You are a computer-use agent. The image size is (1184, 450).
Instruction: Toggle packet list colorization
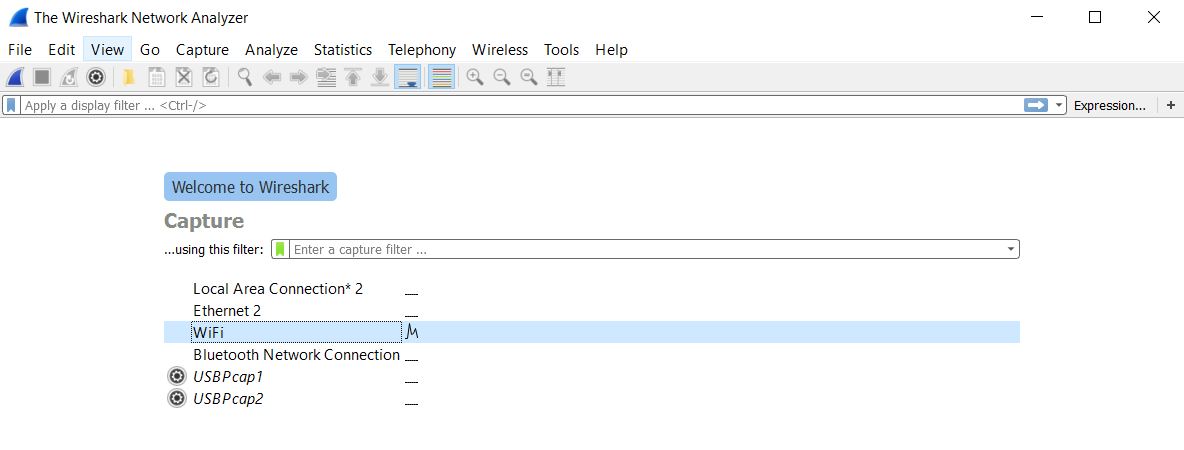(x=441, y=77)
